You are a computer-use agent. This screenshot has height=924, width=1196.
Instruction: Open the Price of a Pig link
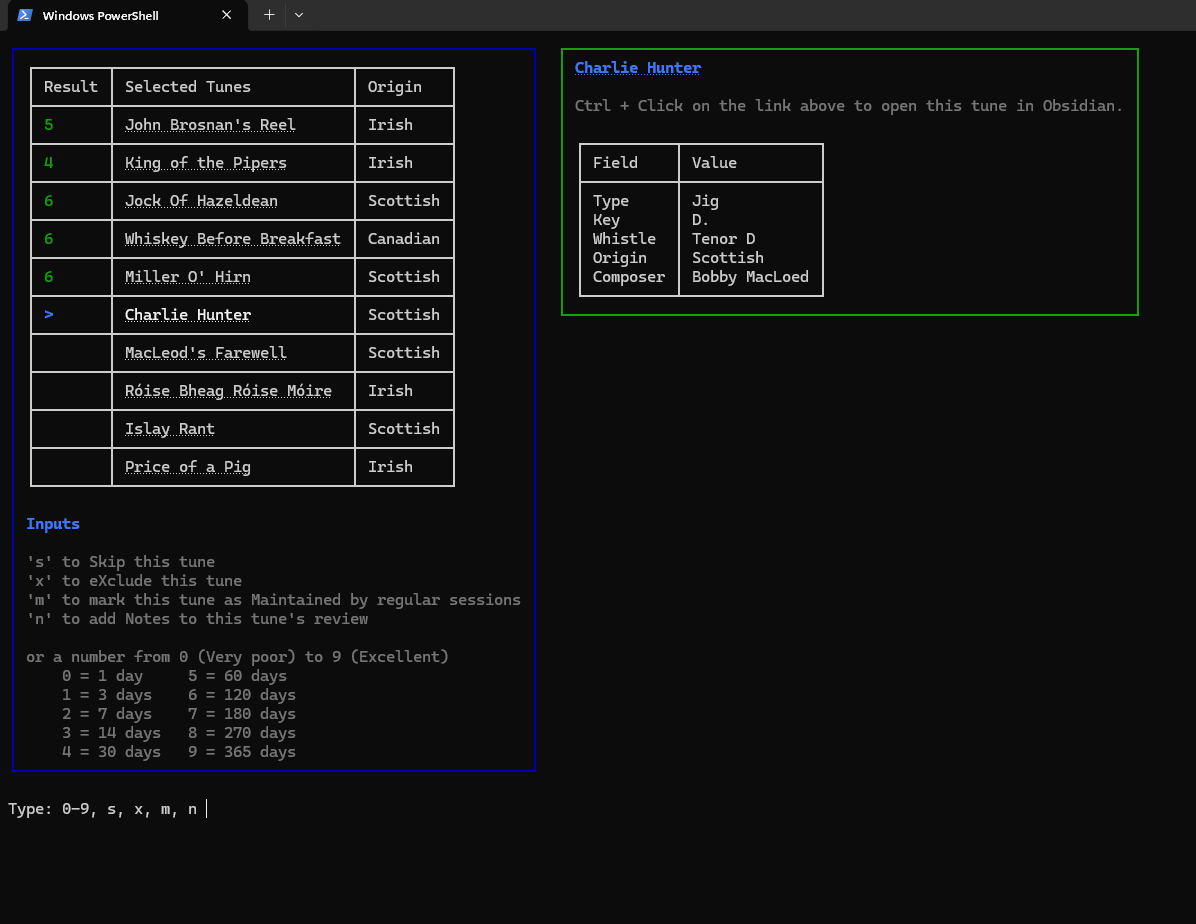(188, 467)
